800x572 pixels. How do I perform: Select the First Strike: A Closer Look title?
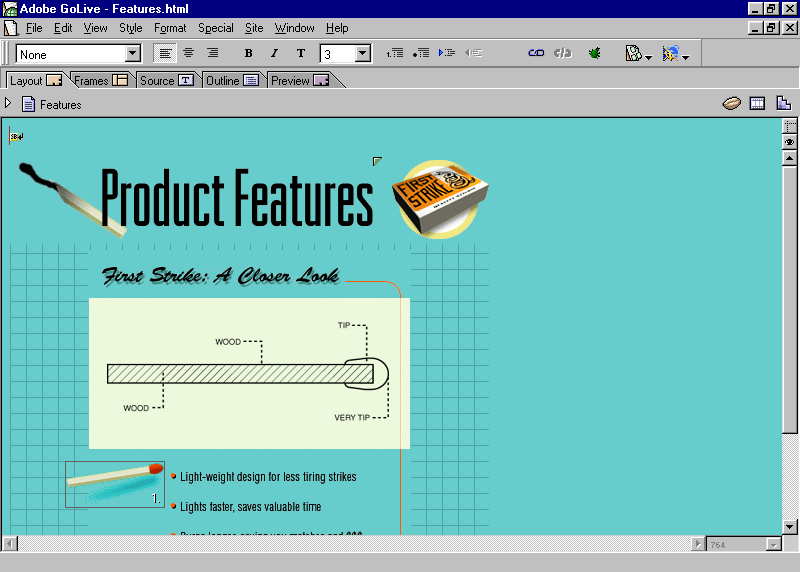[x=220, y=276]
